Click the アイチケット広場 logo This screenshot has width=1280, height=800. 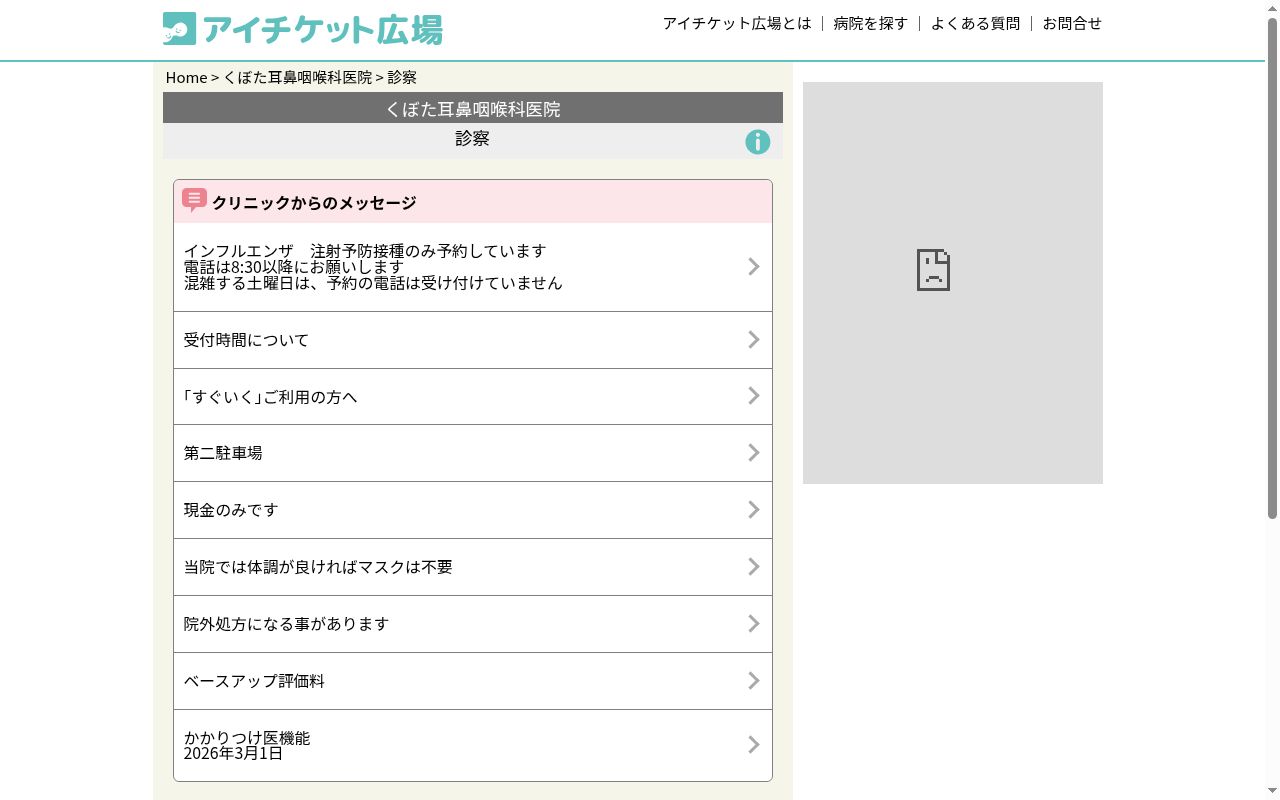point(302,29)
